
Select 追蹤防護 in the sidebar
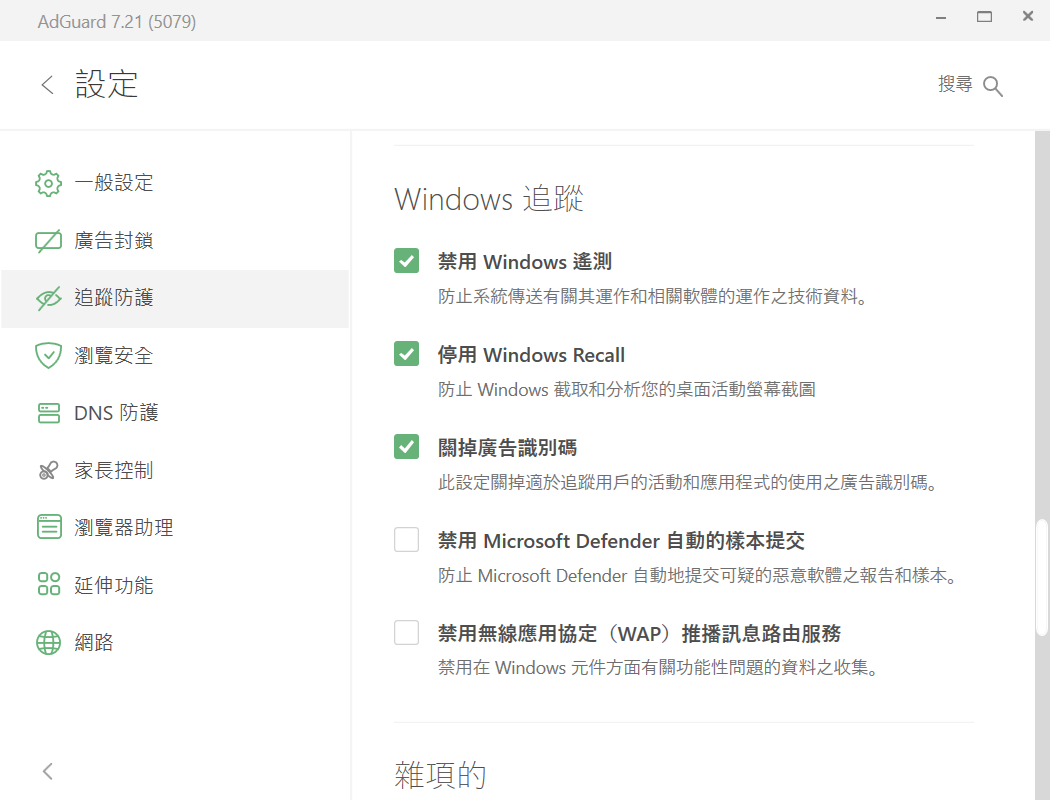pyautogui.click(x=175, y=299)
